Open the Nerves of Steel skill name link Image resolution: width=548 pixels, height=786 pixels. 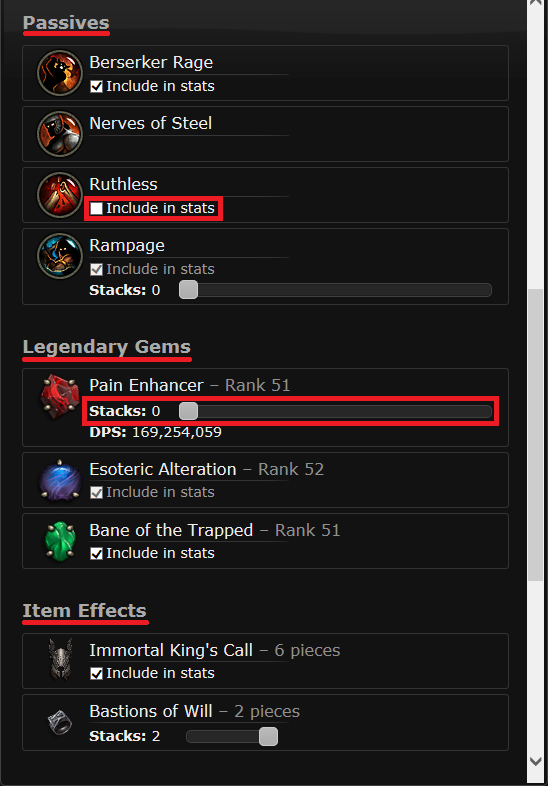point(150,123)
